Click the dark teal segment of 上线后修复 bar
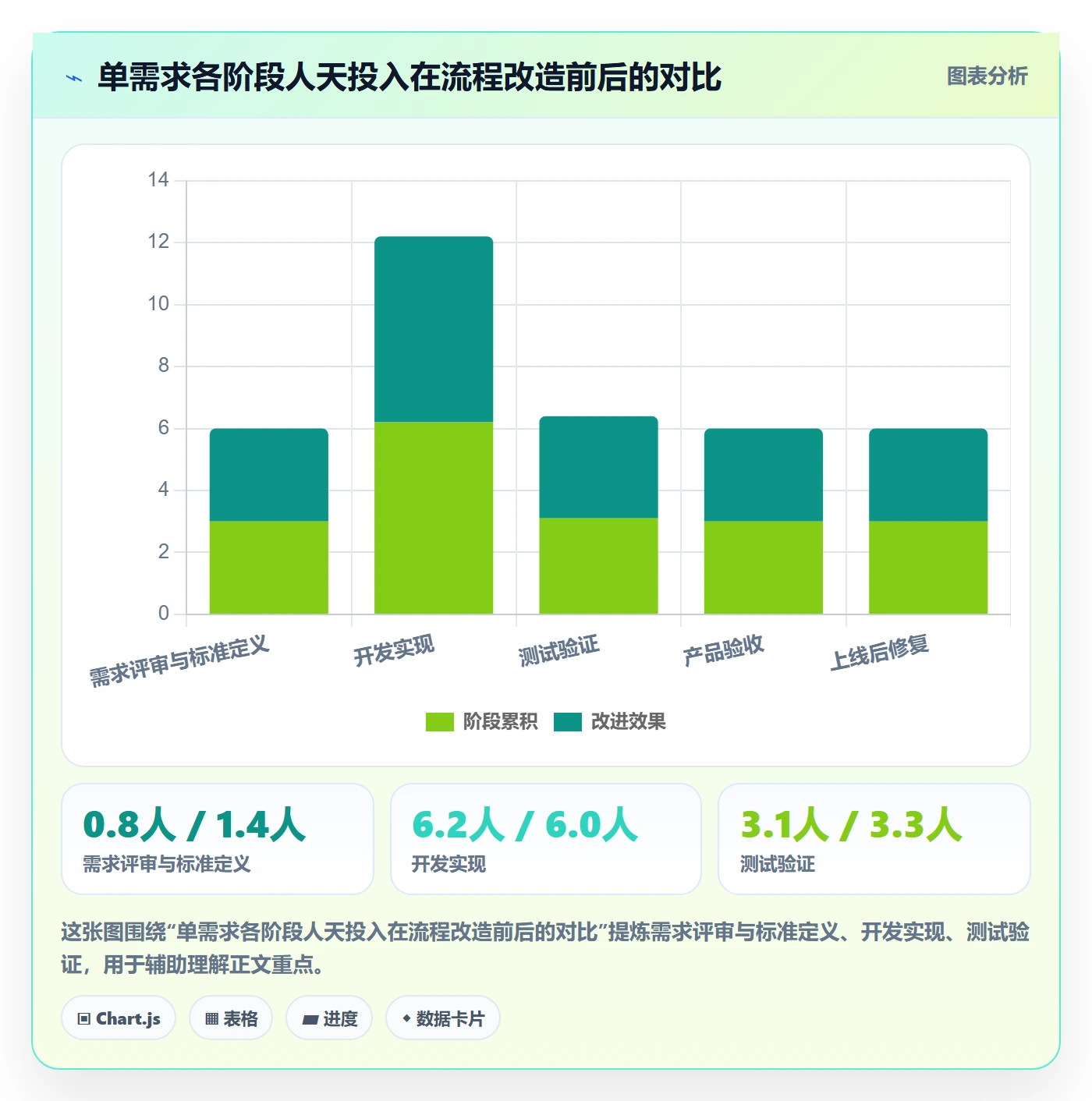 (928, 475)
